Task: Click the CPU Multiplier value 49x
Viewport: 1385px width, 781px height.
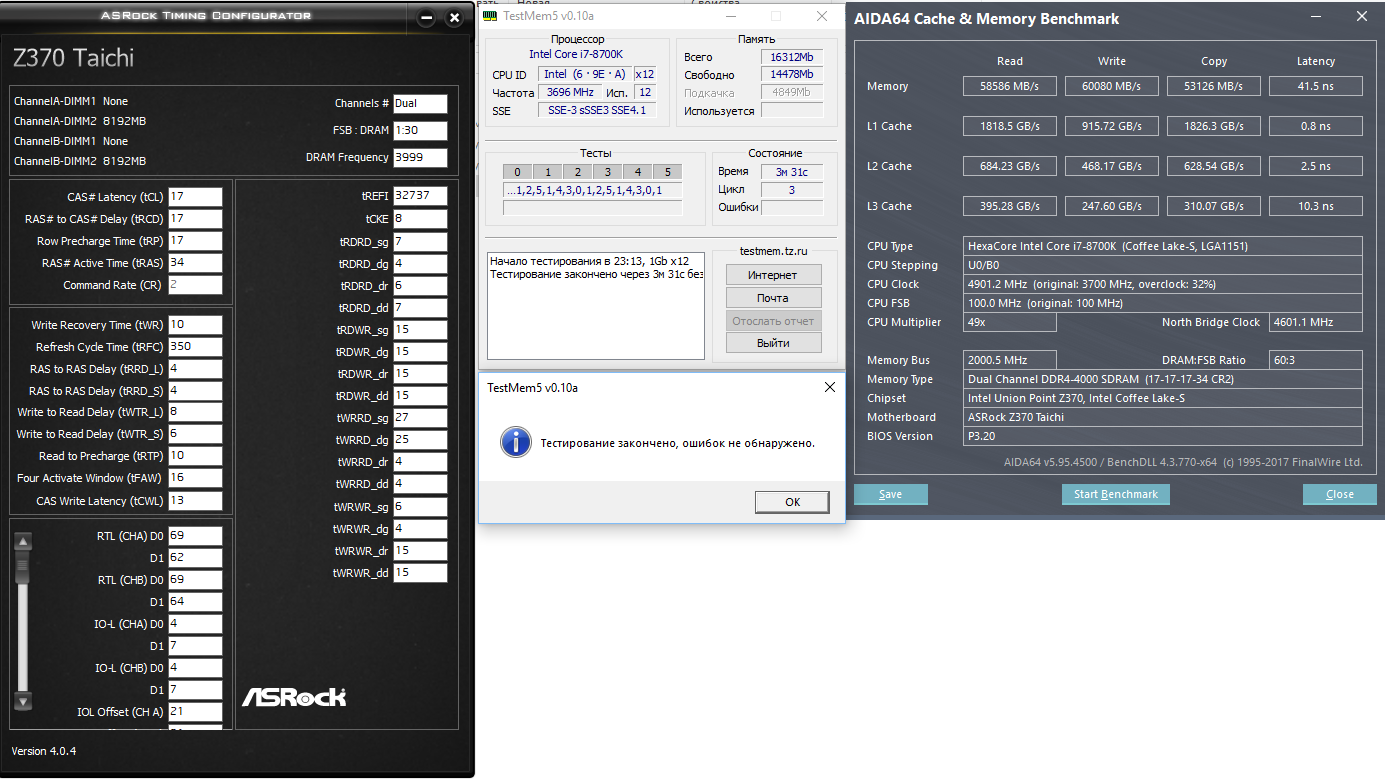Action: 1010,322
